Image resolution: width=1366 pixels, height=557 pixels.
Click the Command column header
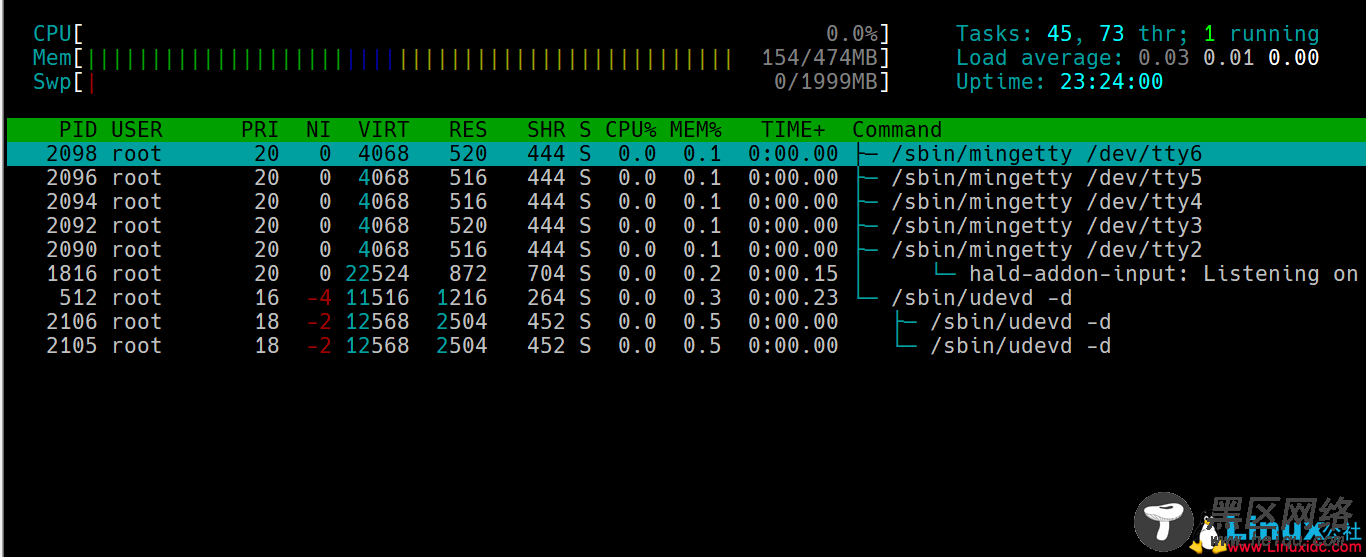(x=897, y=130)
